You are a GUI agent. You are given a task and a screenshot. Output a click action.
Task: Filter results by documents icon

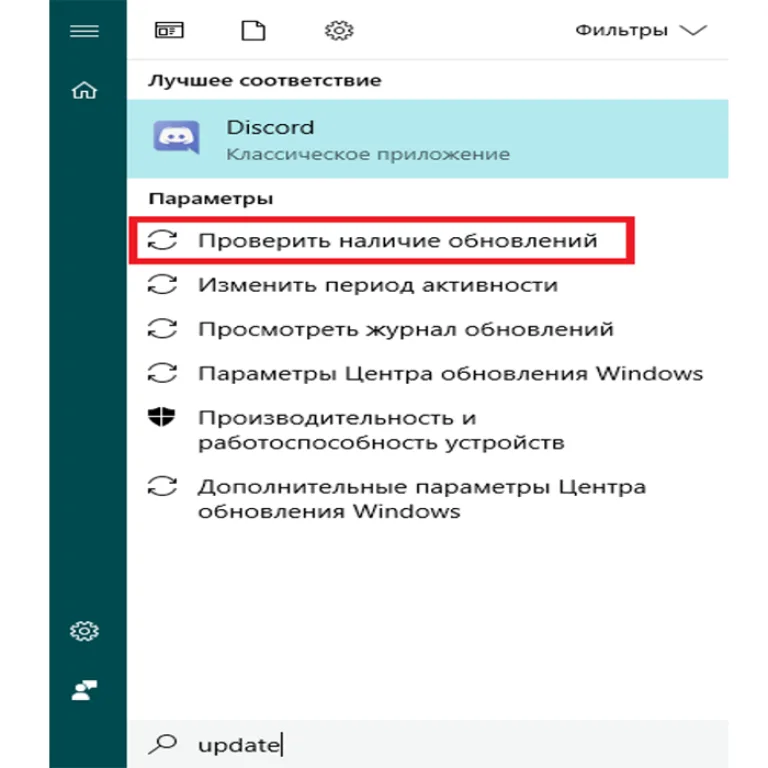click(x=253, y=30)
